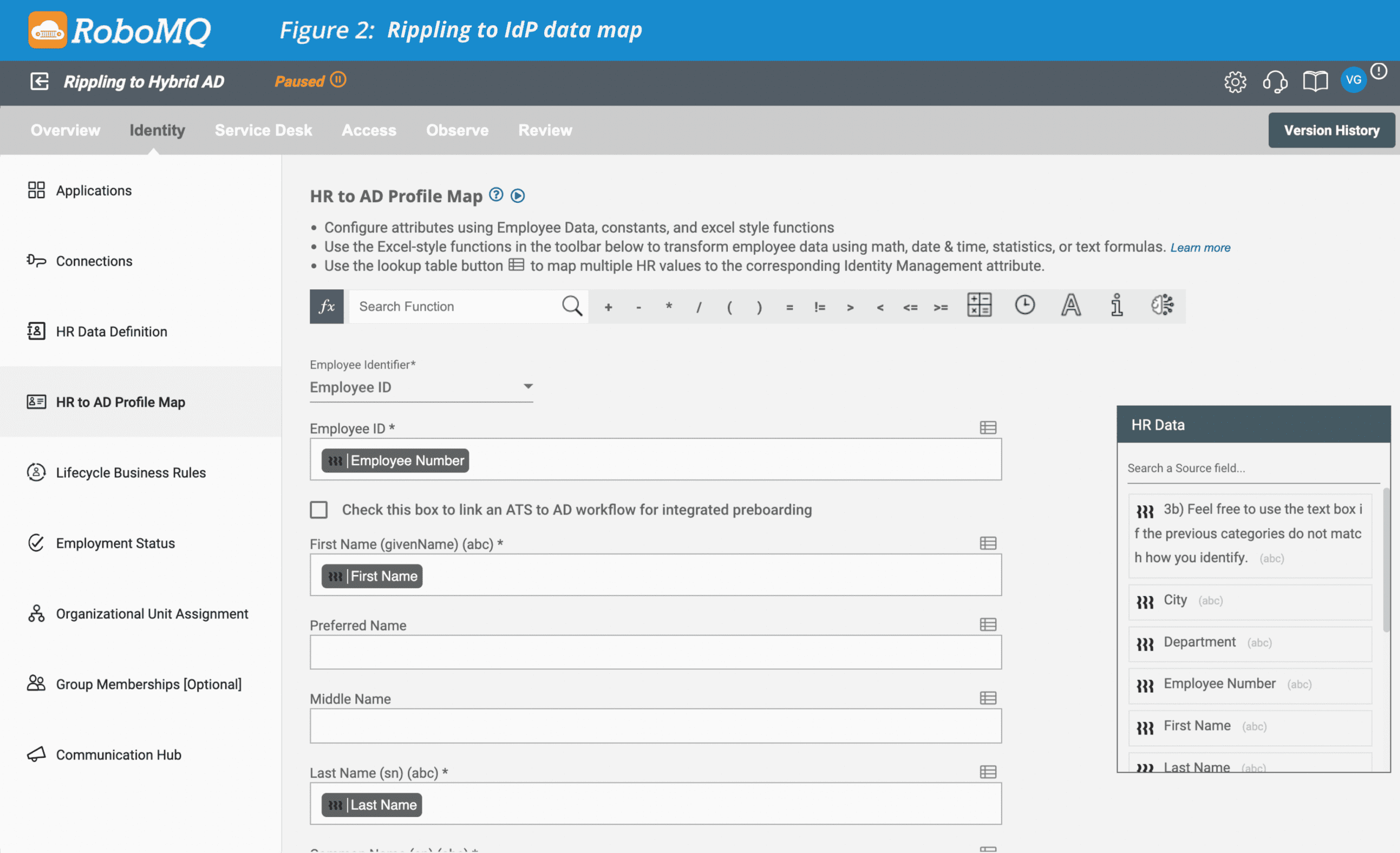Select Department field in HR Data panel
The width and height of the screenshot is (1400, 853).
[1199, 642]
